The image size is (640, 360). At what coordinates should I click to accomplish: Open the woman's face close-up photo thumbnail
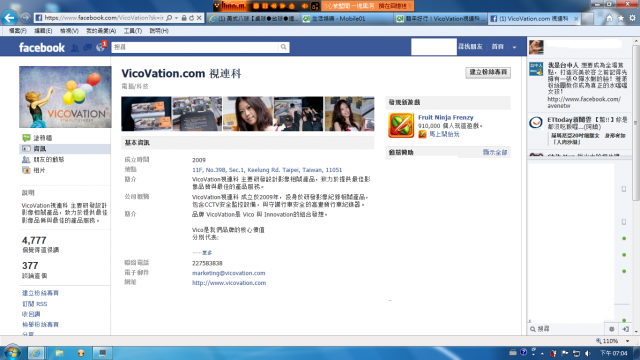click(248, 114)
